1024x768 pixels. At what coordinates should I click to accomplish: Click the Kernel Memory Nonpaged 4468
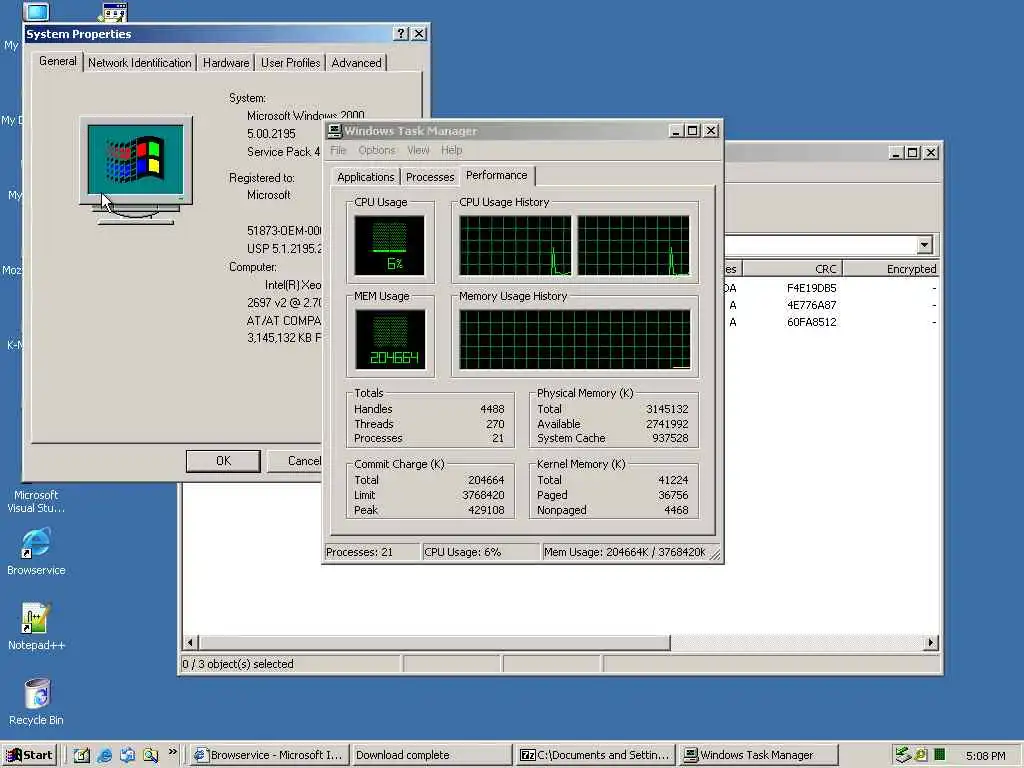point(676,510)
